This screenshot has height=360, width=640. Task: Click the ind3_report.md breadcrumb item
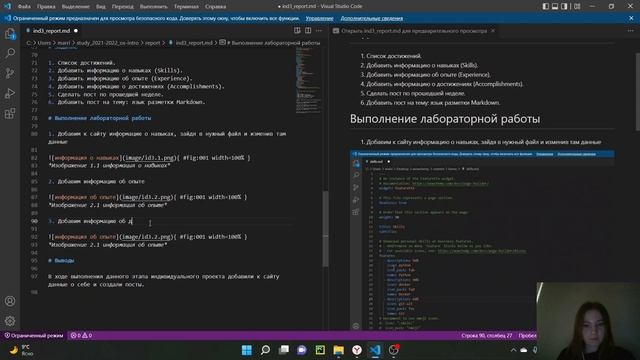pos(194,42)
